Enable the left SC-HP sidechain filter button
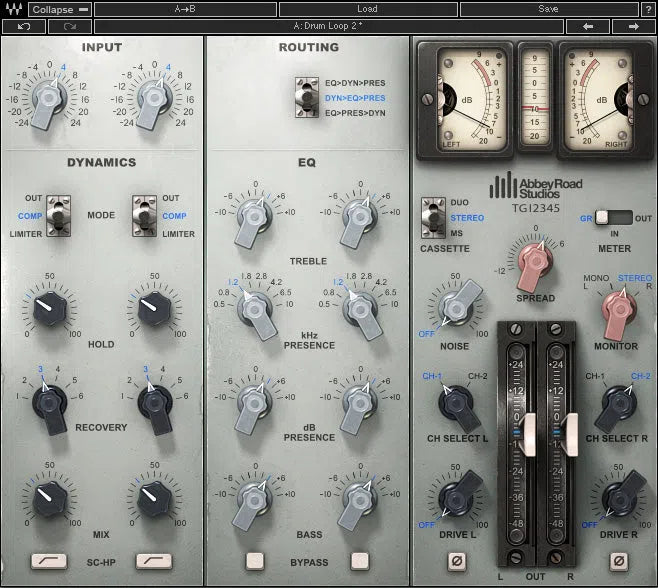Screen dimensions: 658x588 (x=49, y=561)
